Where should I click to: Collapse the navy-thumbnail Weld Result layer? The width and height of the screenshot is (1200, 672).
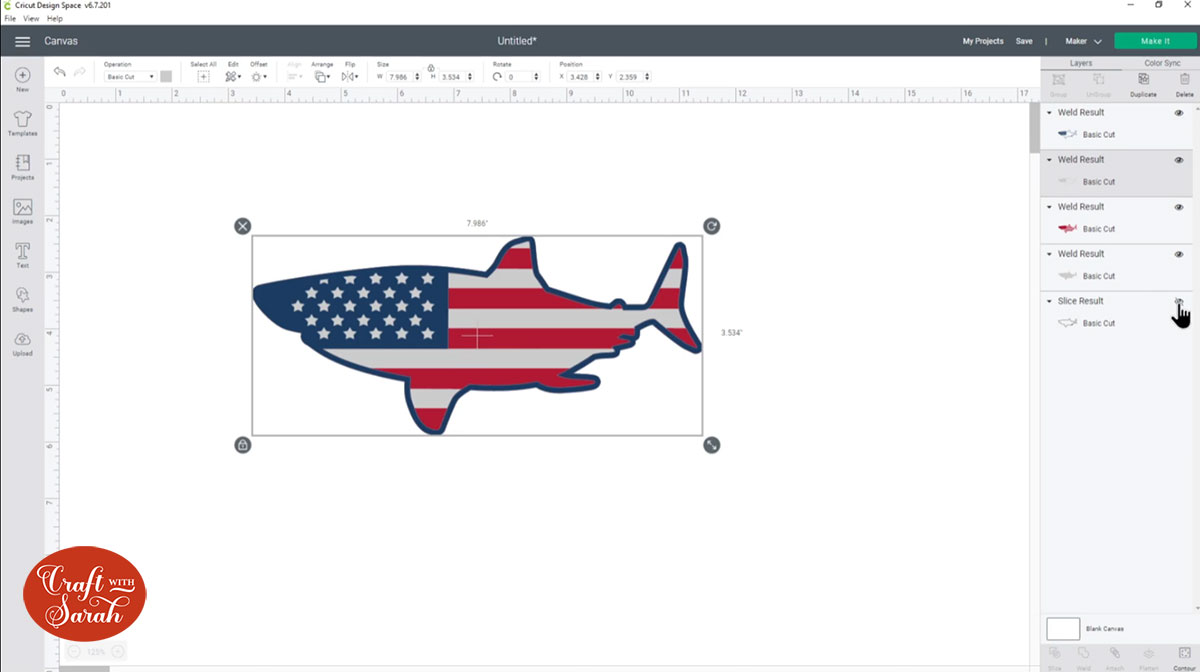pos(1049,113)
